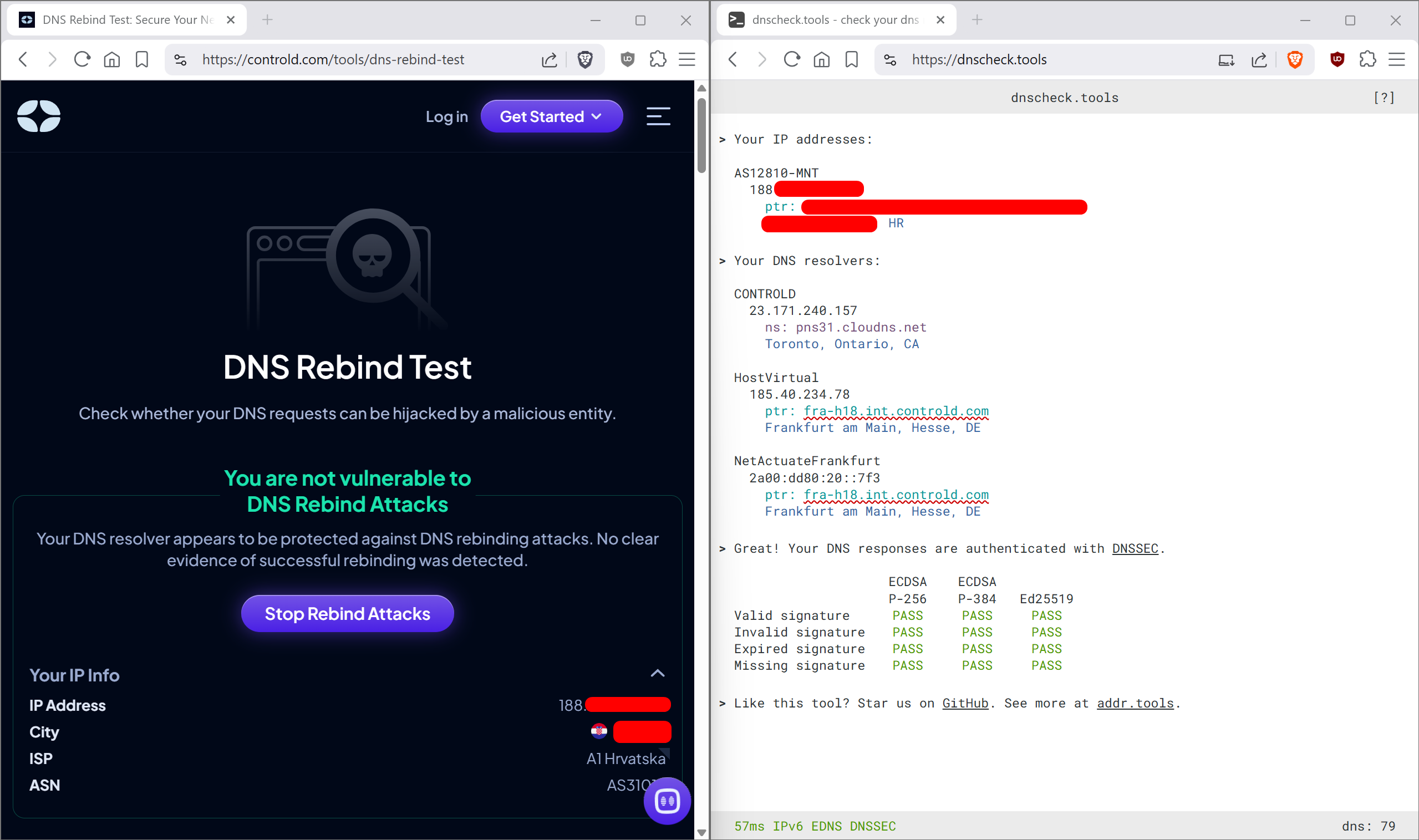
Task: Click the Brave Shields icon in left browser
Action: tap(584, 59)
